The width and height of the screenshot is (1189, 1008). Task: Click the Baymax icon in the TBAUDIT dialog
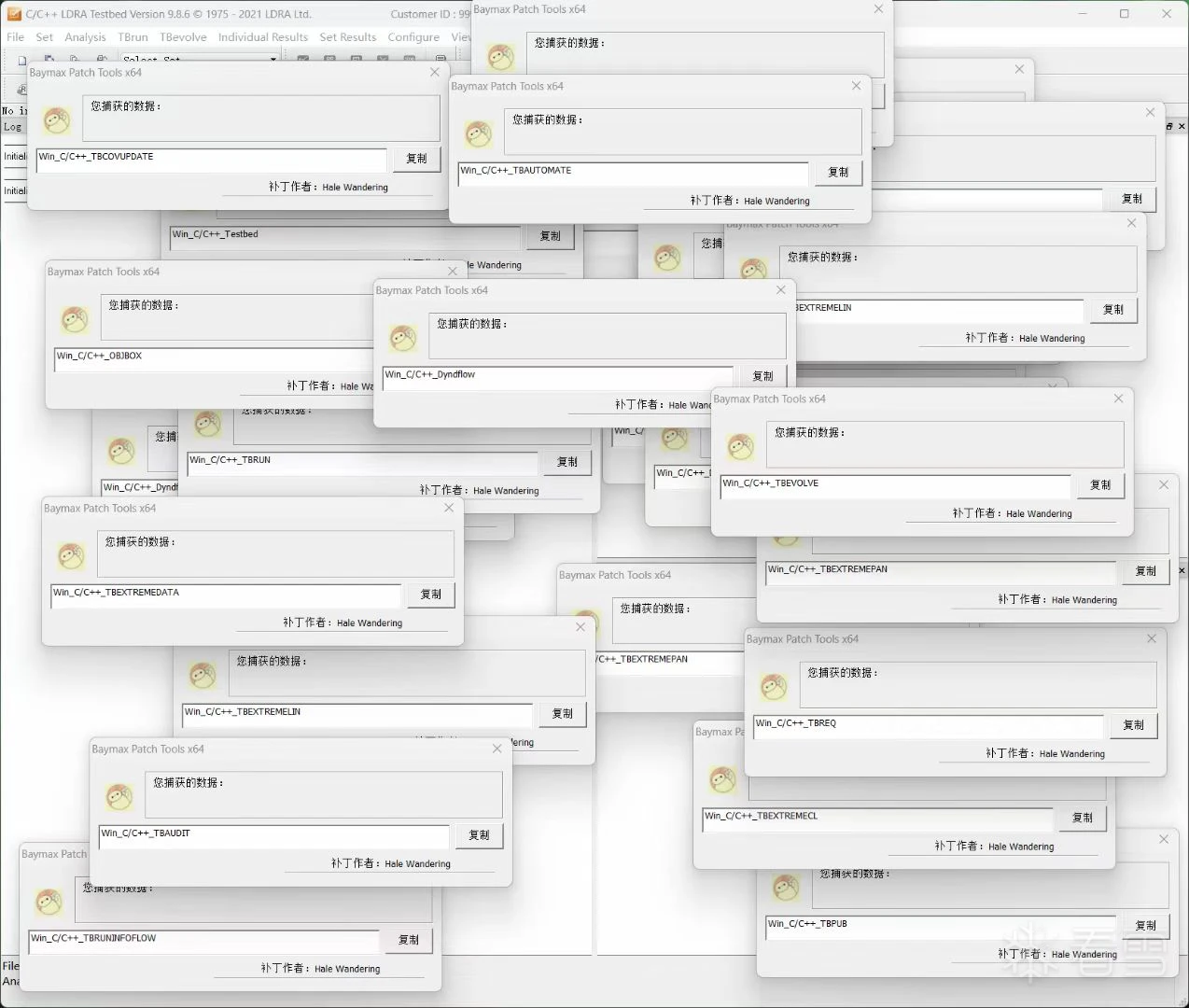tap(119, 797)
